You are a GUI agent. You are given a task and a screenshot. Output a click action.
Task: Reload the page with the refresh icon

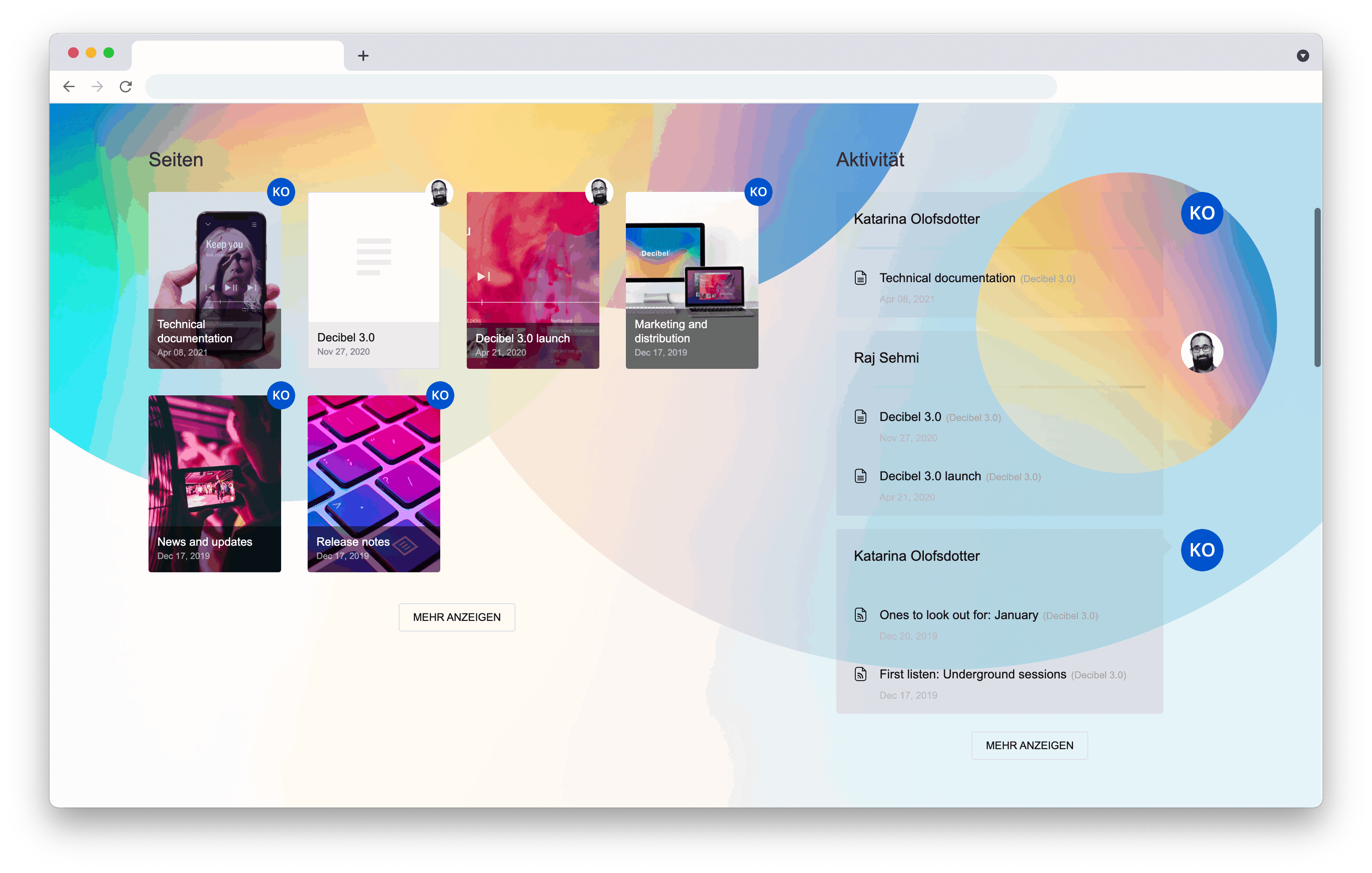click(126, 87)
